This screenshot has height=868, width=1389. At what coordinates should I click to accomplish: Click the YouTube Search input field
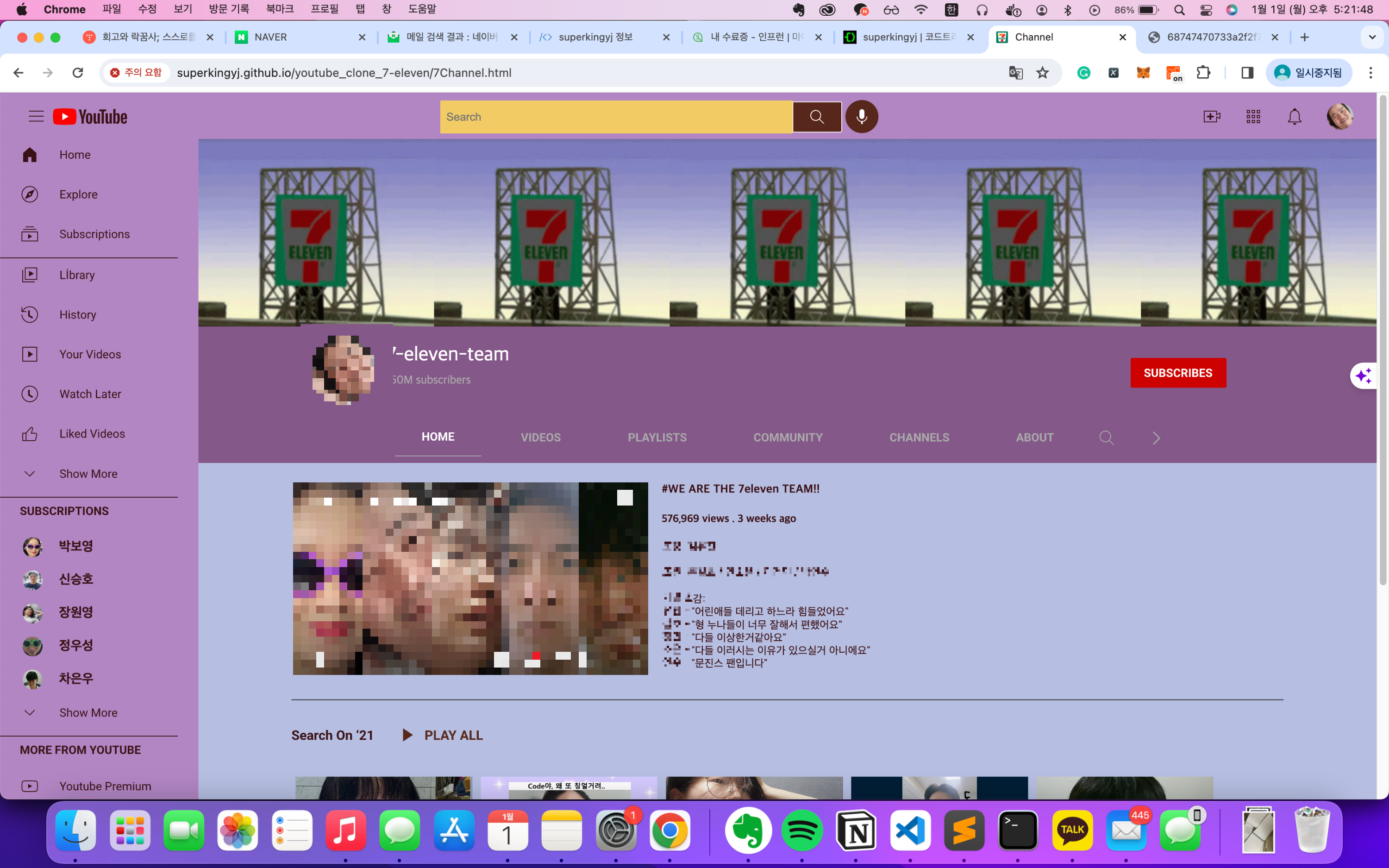coord(616,117)
